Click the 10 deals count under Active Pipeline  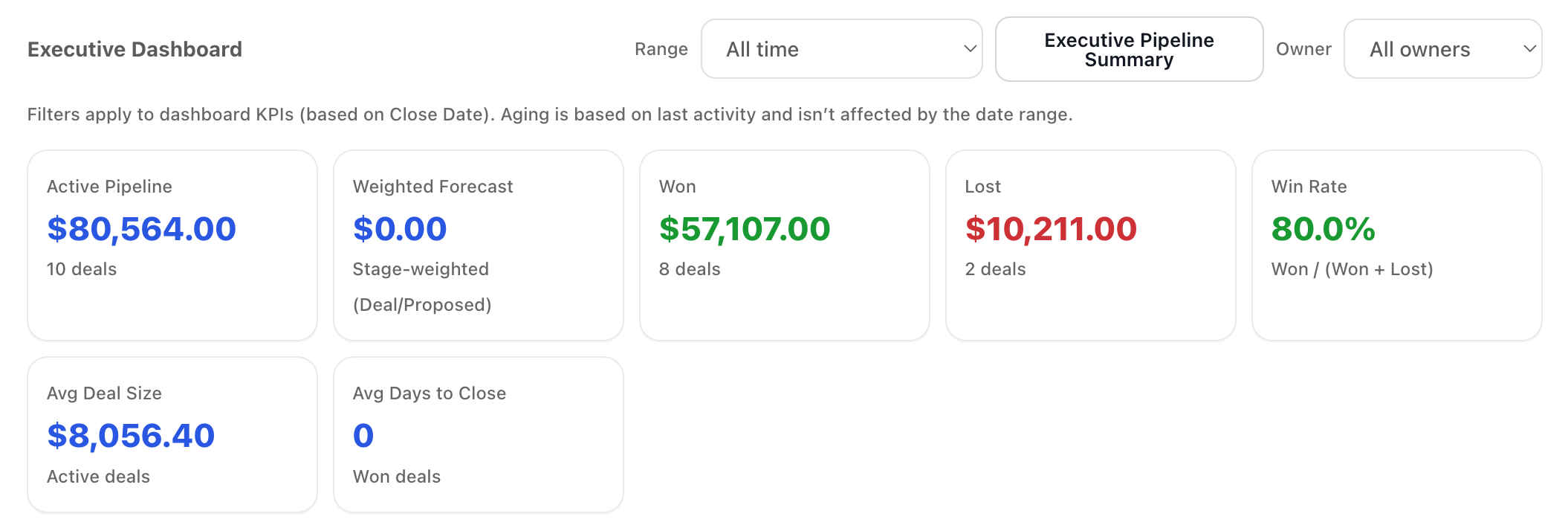pos(82,269)
